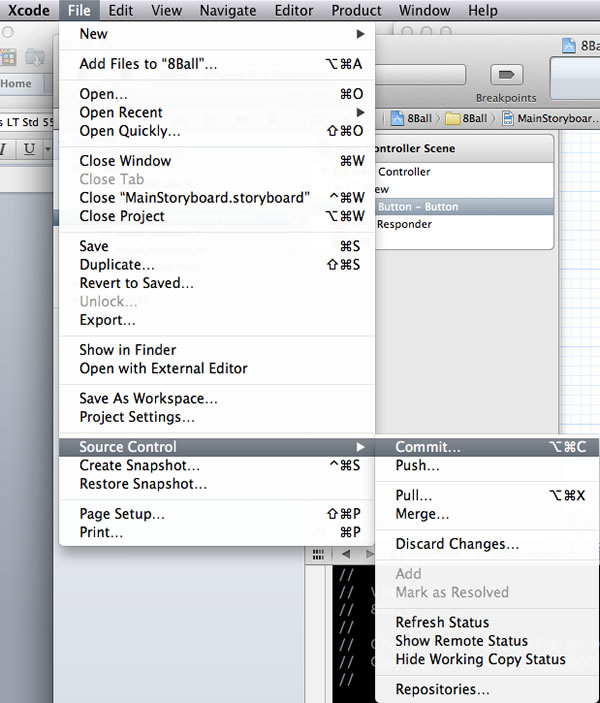Open Home tab in background window
This screenshot has height=703, width=600.
click(x=16, y=83)
